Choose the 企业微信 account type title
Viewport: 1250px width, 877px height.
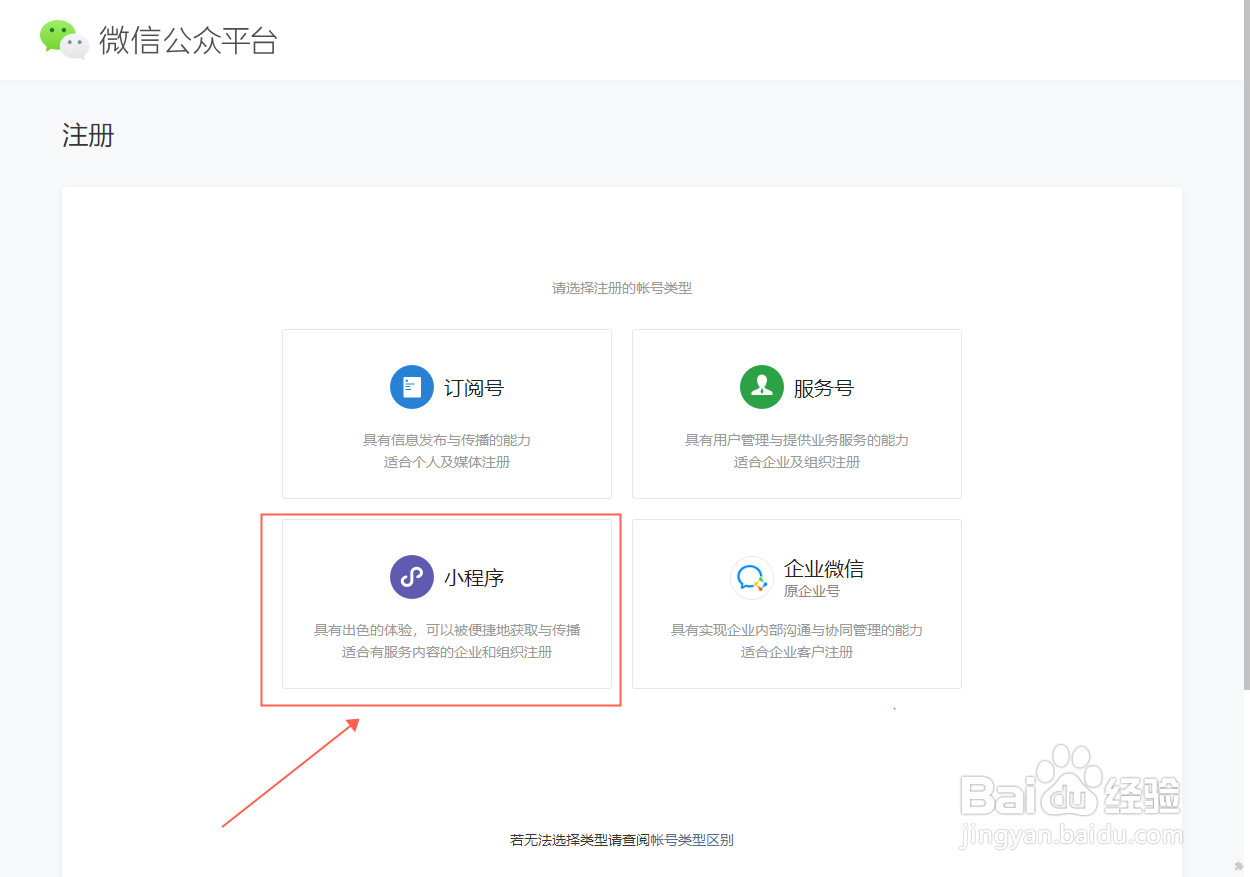[x=824, y=569]
